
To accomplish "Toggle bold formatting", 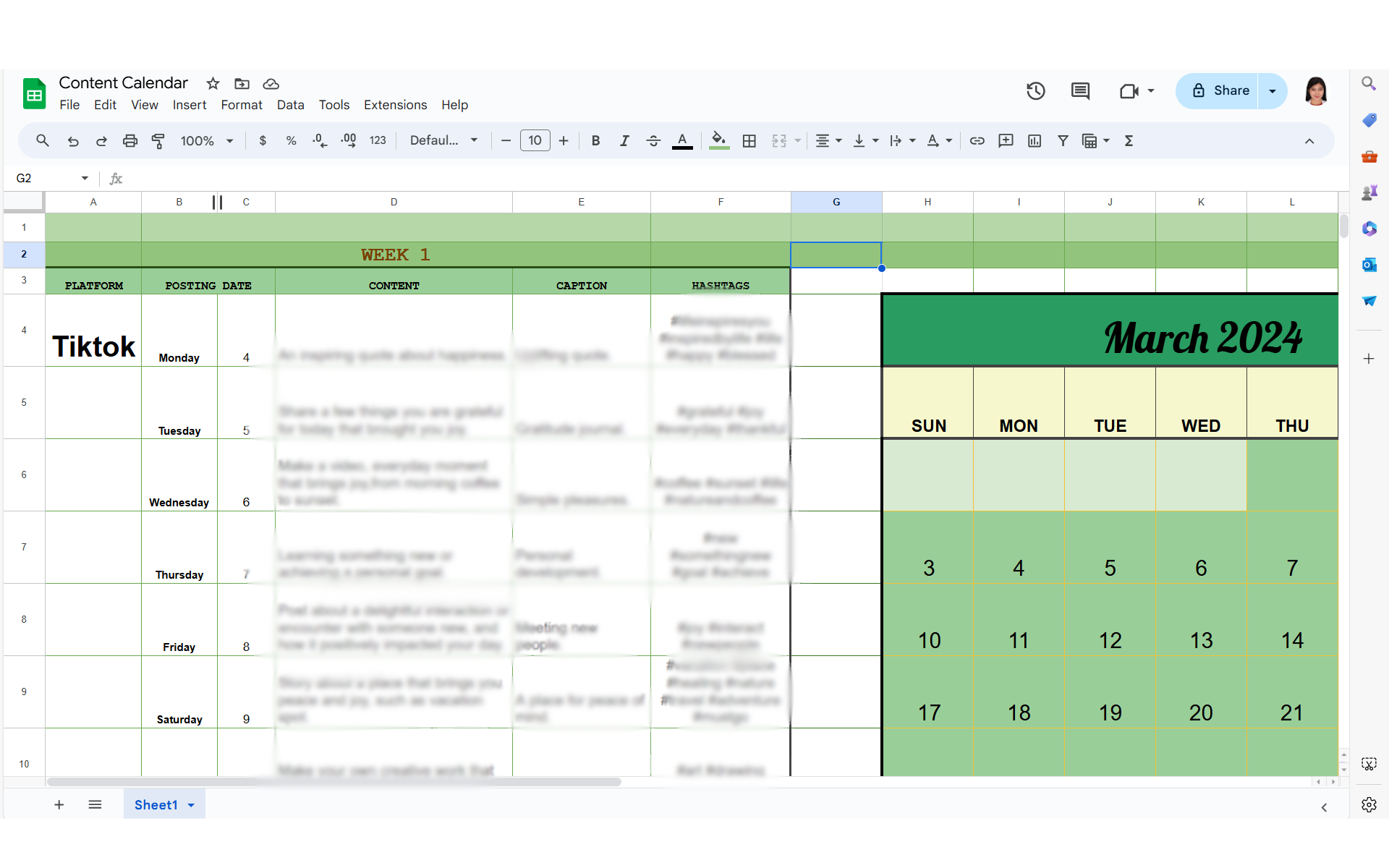I will (595, 141).
